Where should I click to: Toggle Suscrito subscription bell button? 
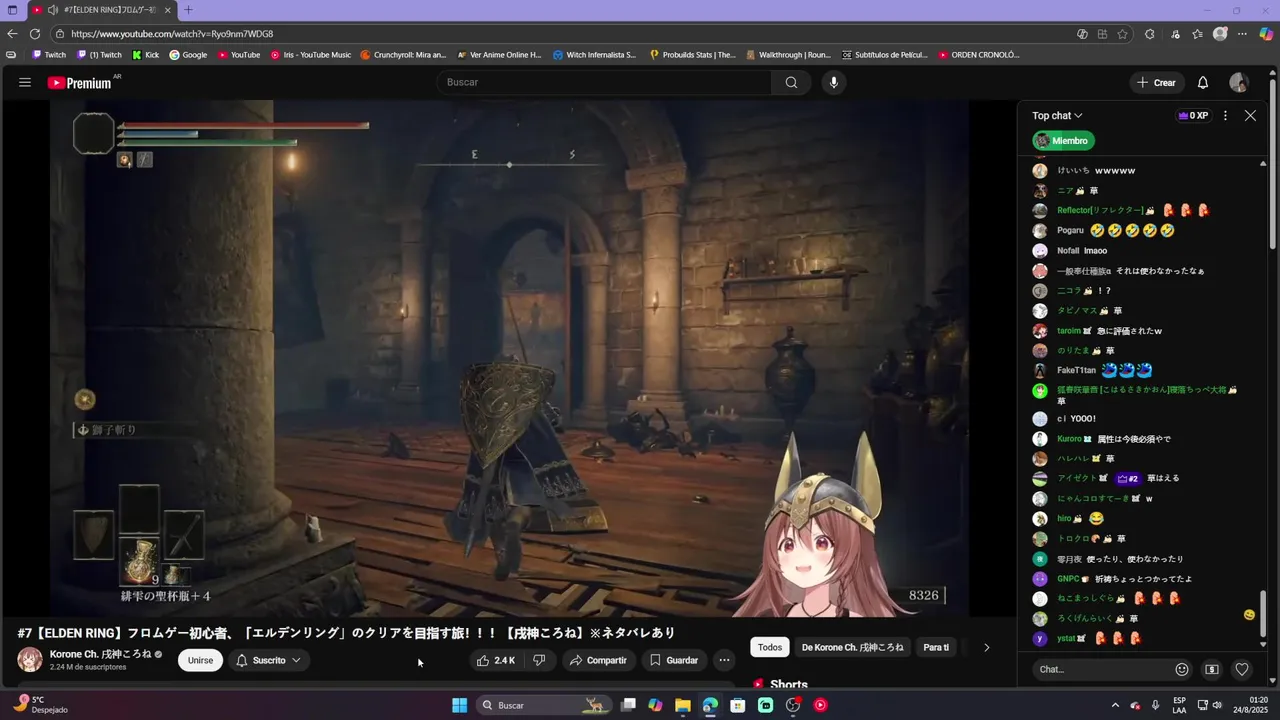[268, 660]
